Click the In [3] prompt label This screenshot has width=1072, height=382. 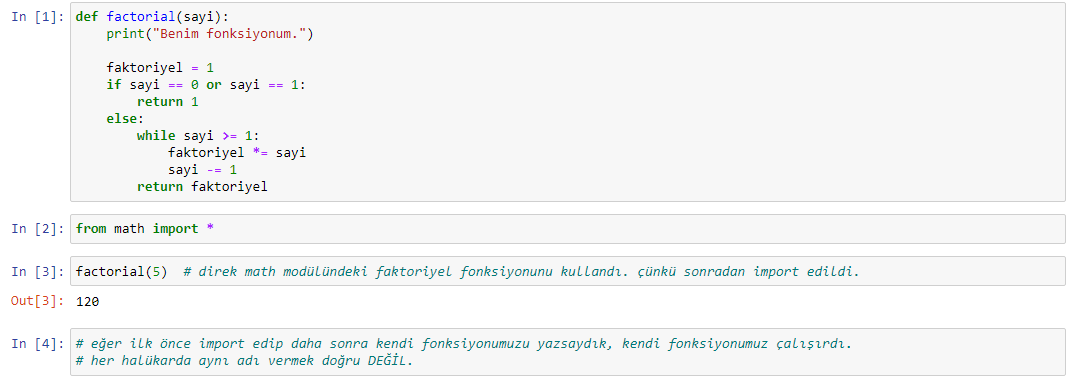[x=38, y=271]
